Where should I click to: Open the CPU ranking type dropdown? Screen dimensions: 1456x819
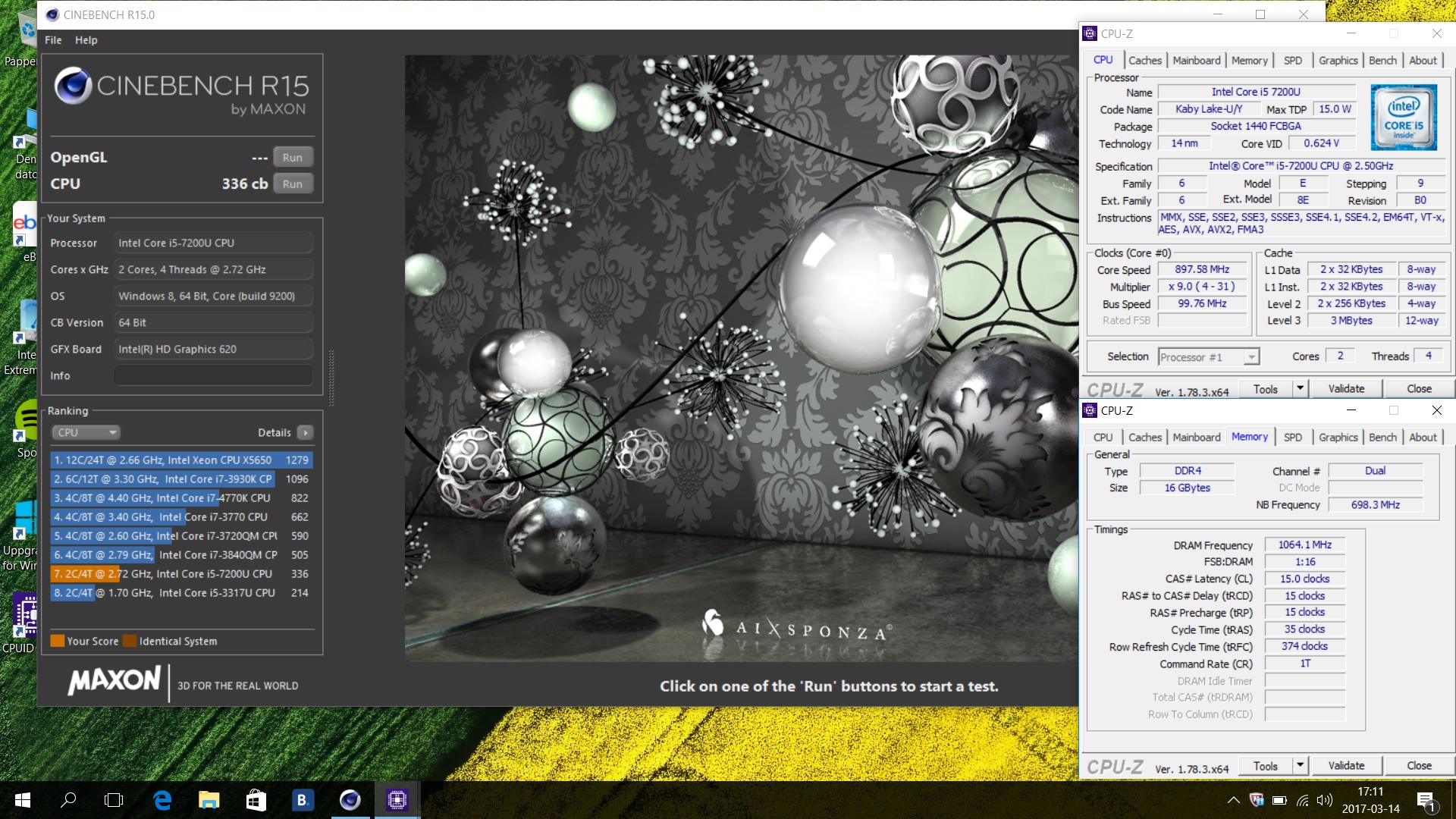coord(86,433)
